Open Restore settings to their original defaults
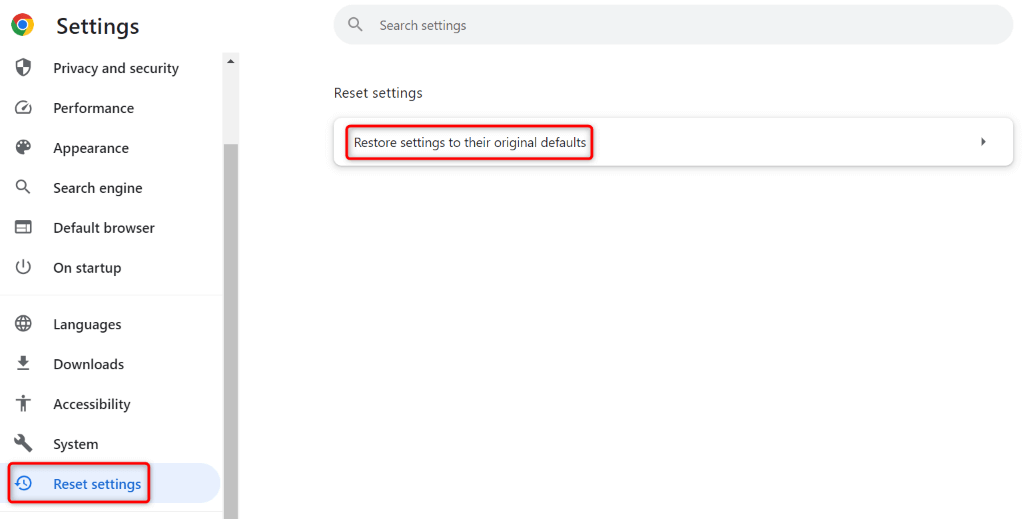The width and height of the screenshot is (1024, 519). point(470,143)
